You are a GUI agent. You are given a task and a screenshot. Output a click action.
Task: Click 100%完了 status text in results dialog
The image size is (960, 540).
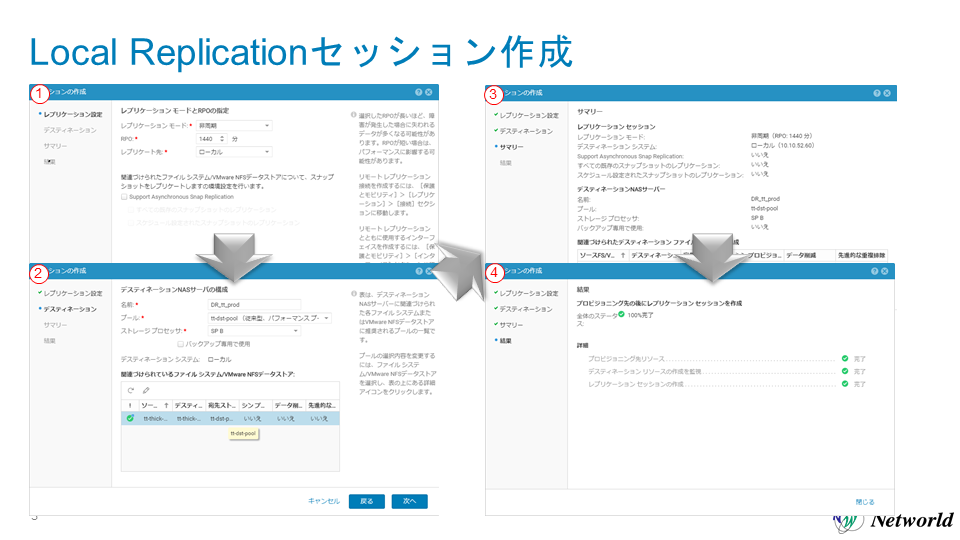tap(640, 315)
